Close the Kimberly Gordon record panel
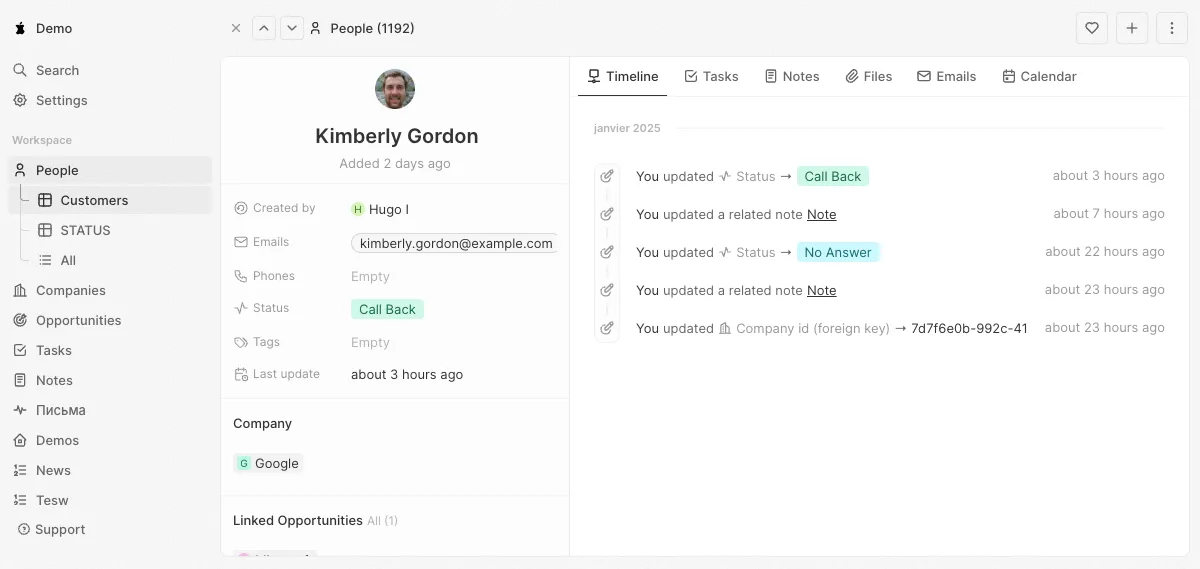Screen dimensions: 1200x569 tap(236, 28)
